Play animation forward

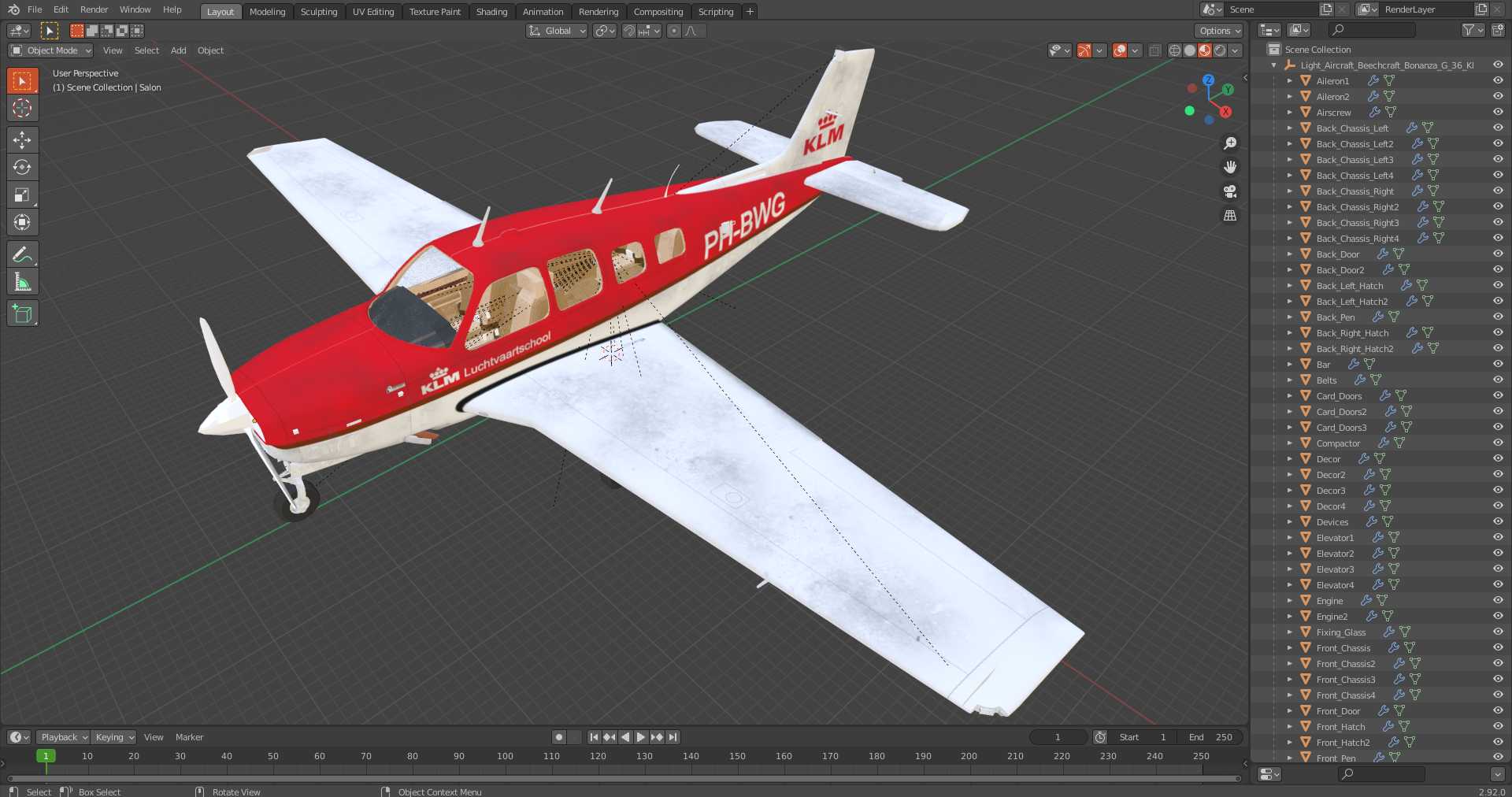coord(641,737)
